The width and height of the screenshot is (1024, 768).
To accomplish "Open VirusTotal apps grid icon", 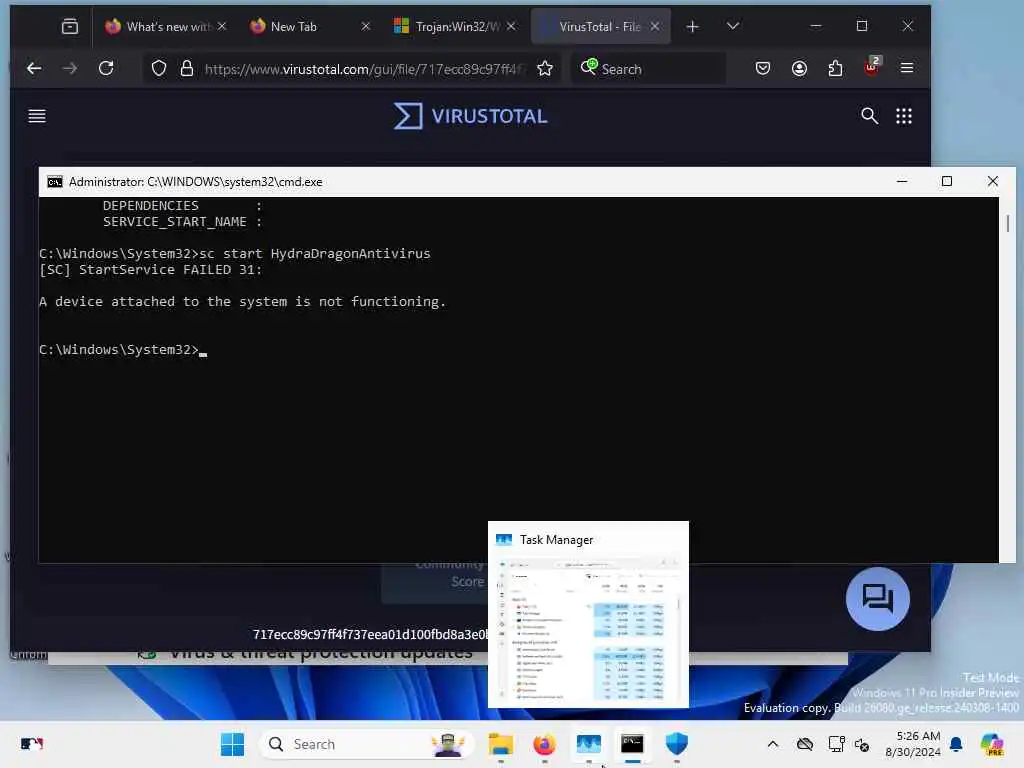I will coord(904,116).
